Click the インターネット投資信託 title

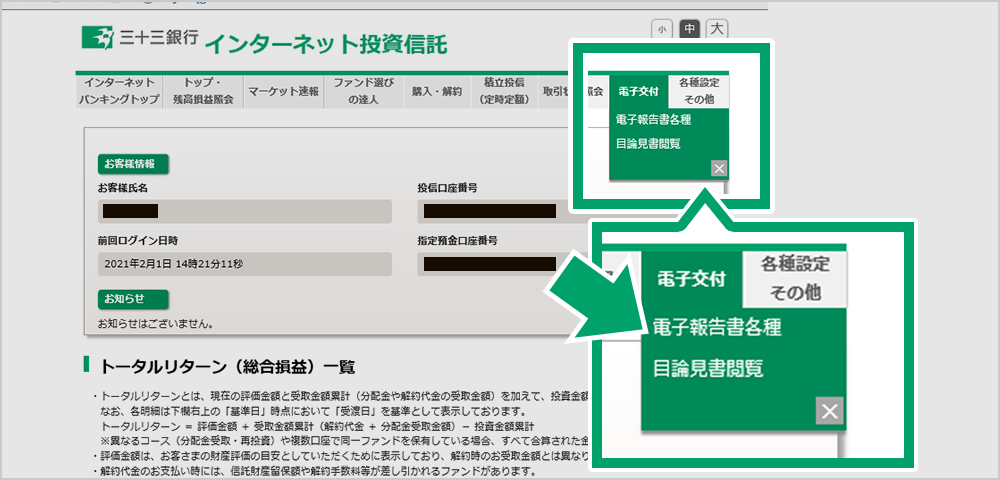click(x=326, y=44)
